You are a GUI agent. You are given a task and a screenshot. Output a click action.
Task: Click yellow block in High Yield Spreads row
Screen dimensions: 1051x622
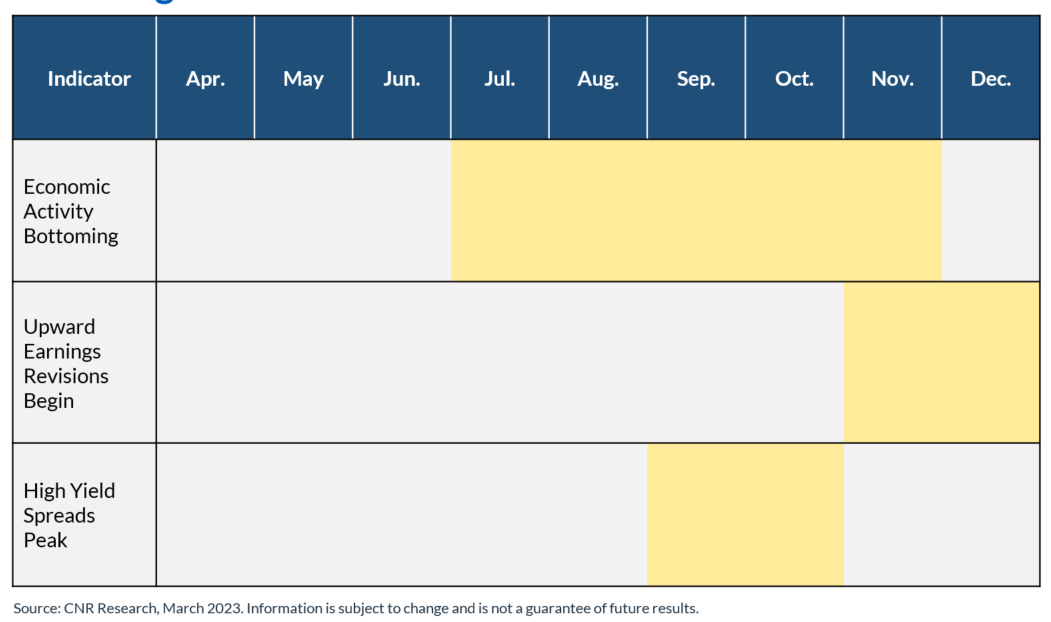745,514
